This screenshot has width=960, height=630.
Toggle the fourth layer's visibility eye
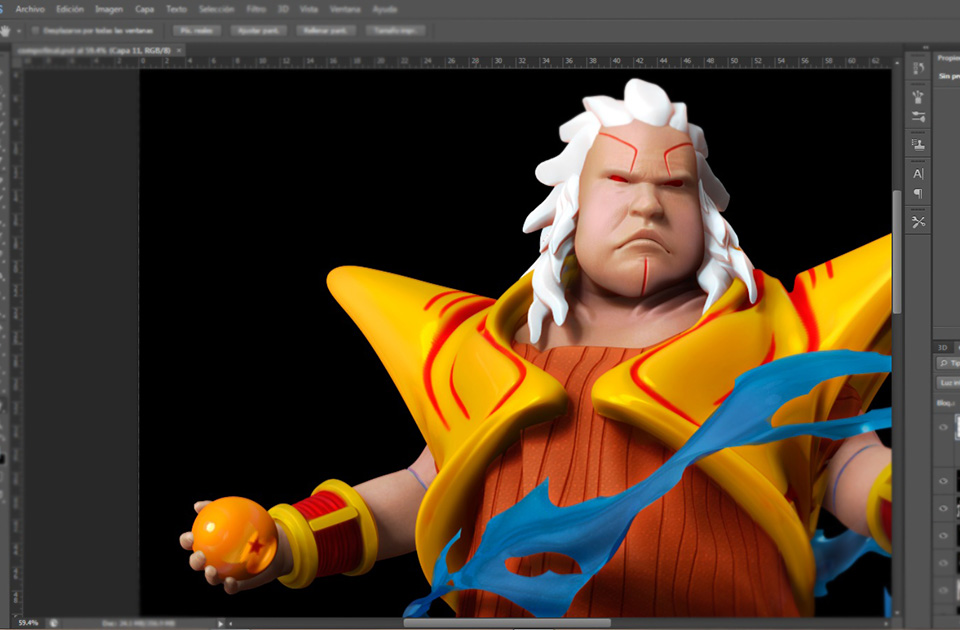pos(943,536)
